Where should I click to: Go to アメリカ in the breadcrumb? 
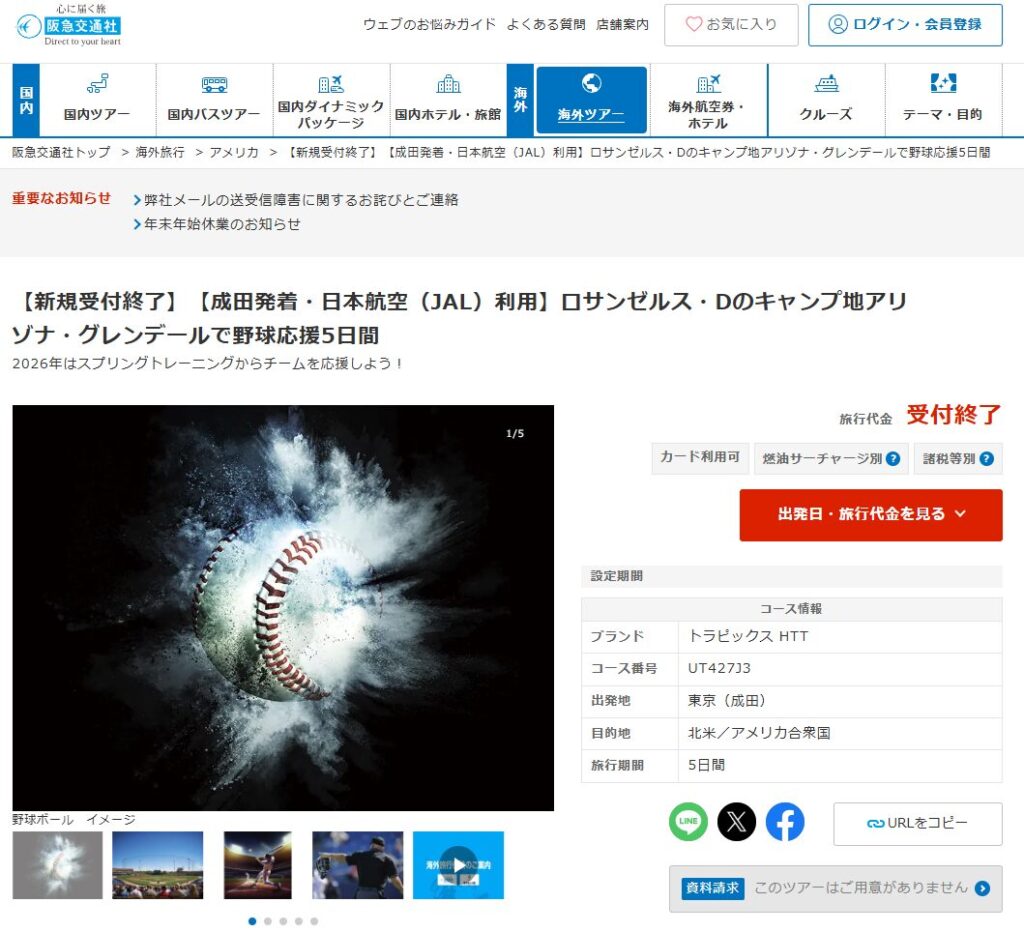234,152
